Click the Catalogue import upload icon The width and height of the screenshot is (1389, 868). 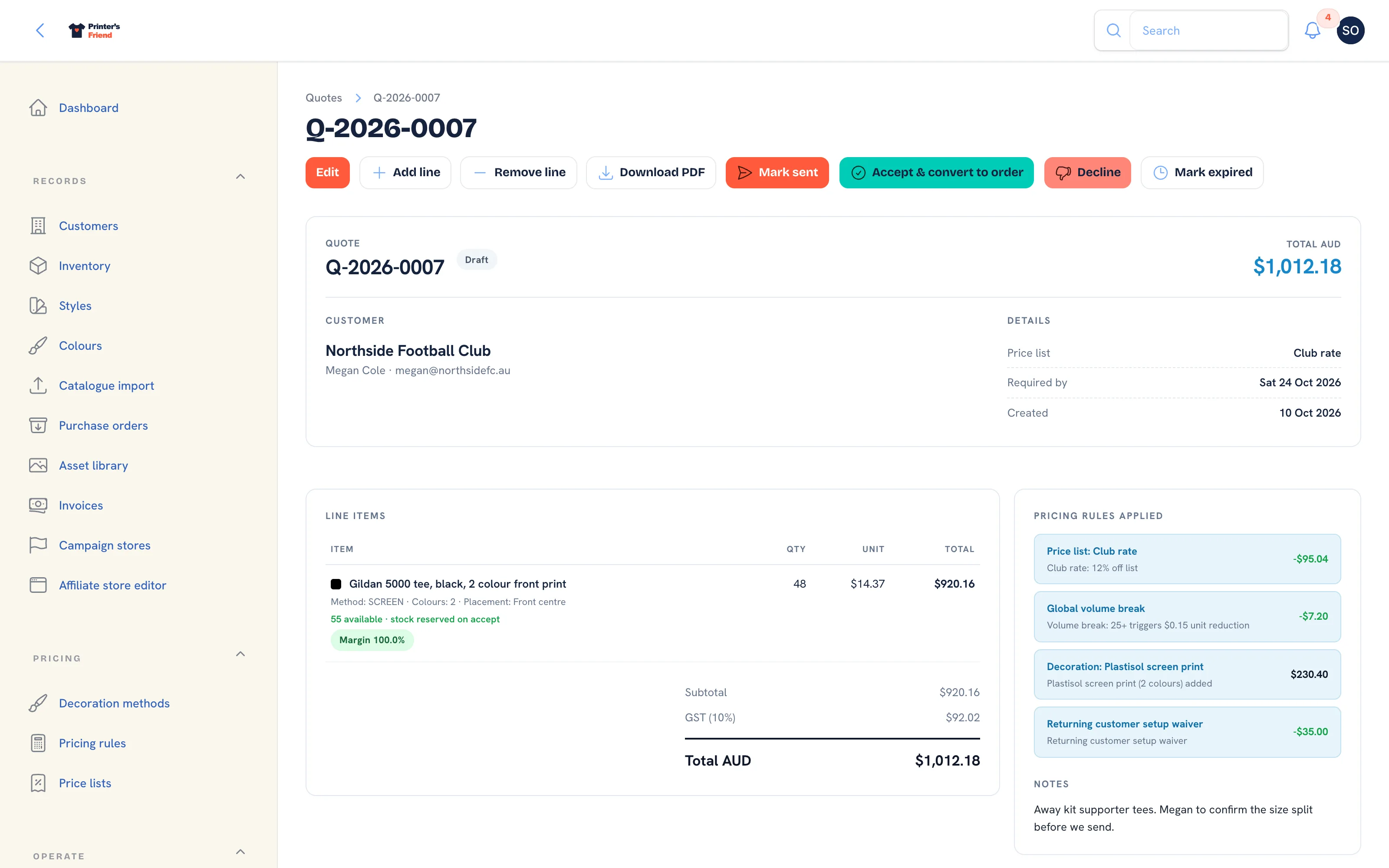[39, 385]
